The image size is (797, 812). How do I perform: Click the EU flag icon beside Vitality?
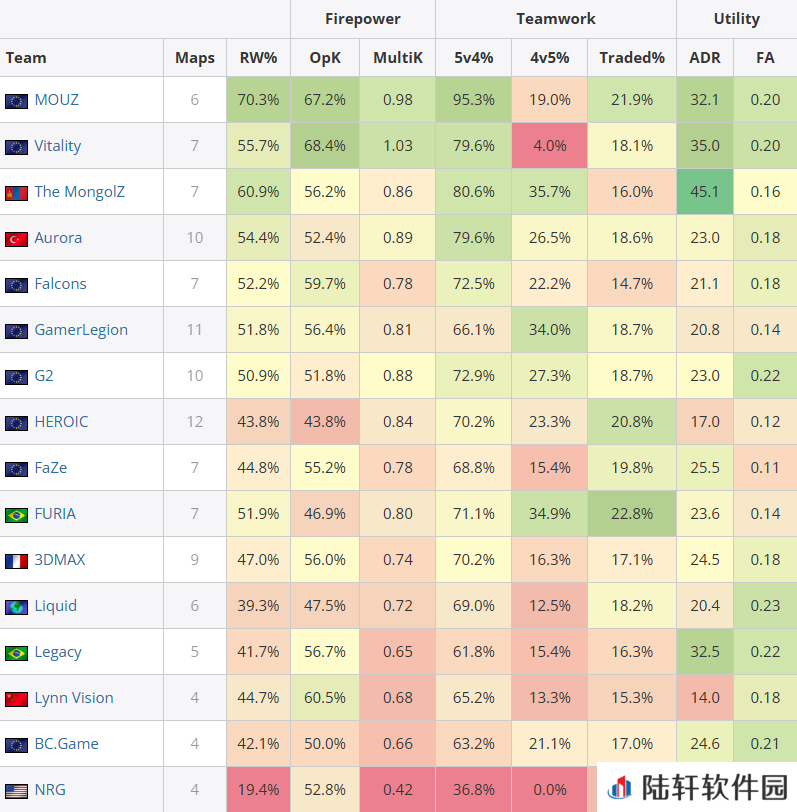[x=16, y=147]
